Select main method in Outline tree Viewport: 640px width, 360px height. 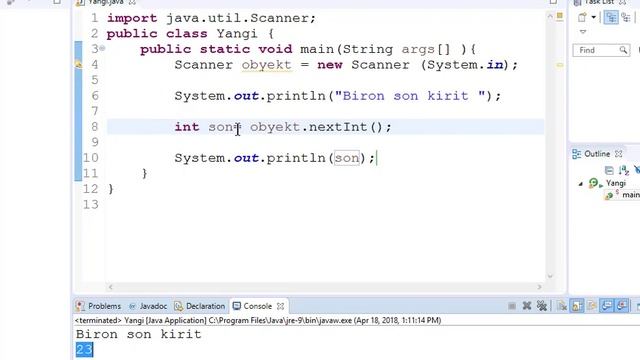click(x=631, y=195)
